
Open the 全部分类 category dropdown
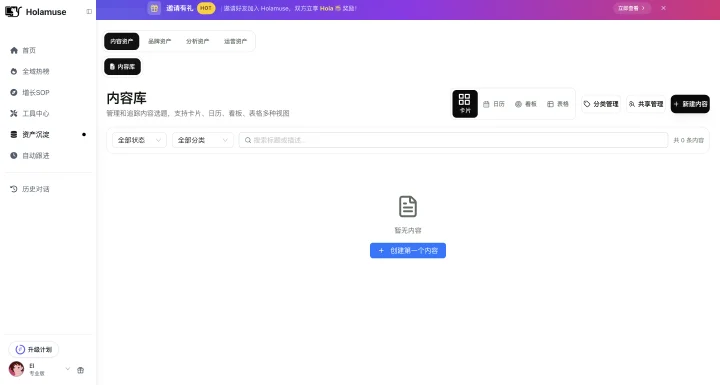[x=202, y=140]
